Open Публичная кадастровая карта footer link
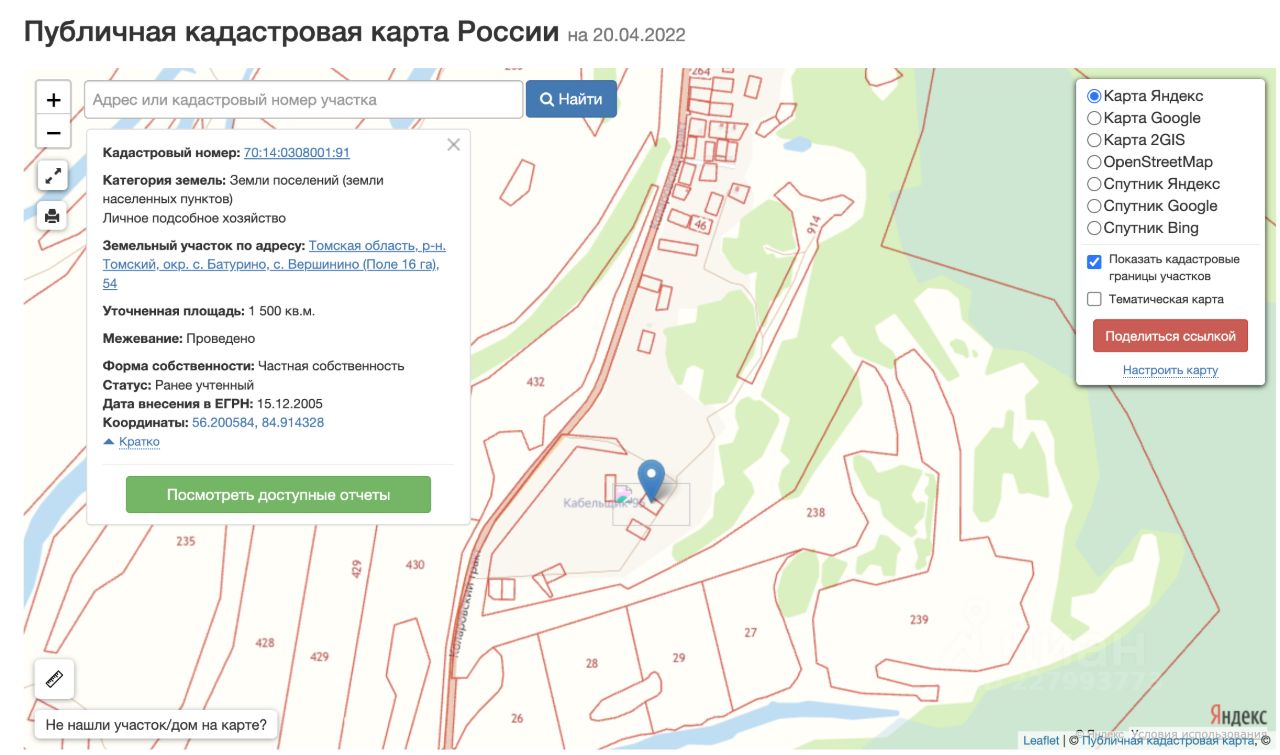The height and width of the screenshot is (755, 1280). [x=1167, y=740]
